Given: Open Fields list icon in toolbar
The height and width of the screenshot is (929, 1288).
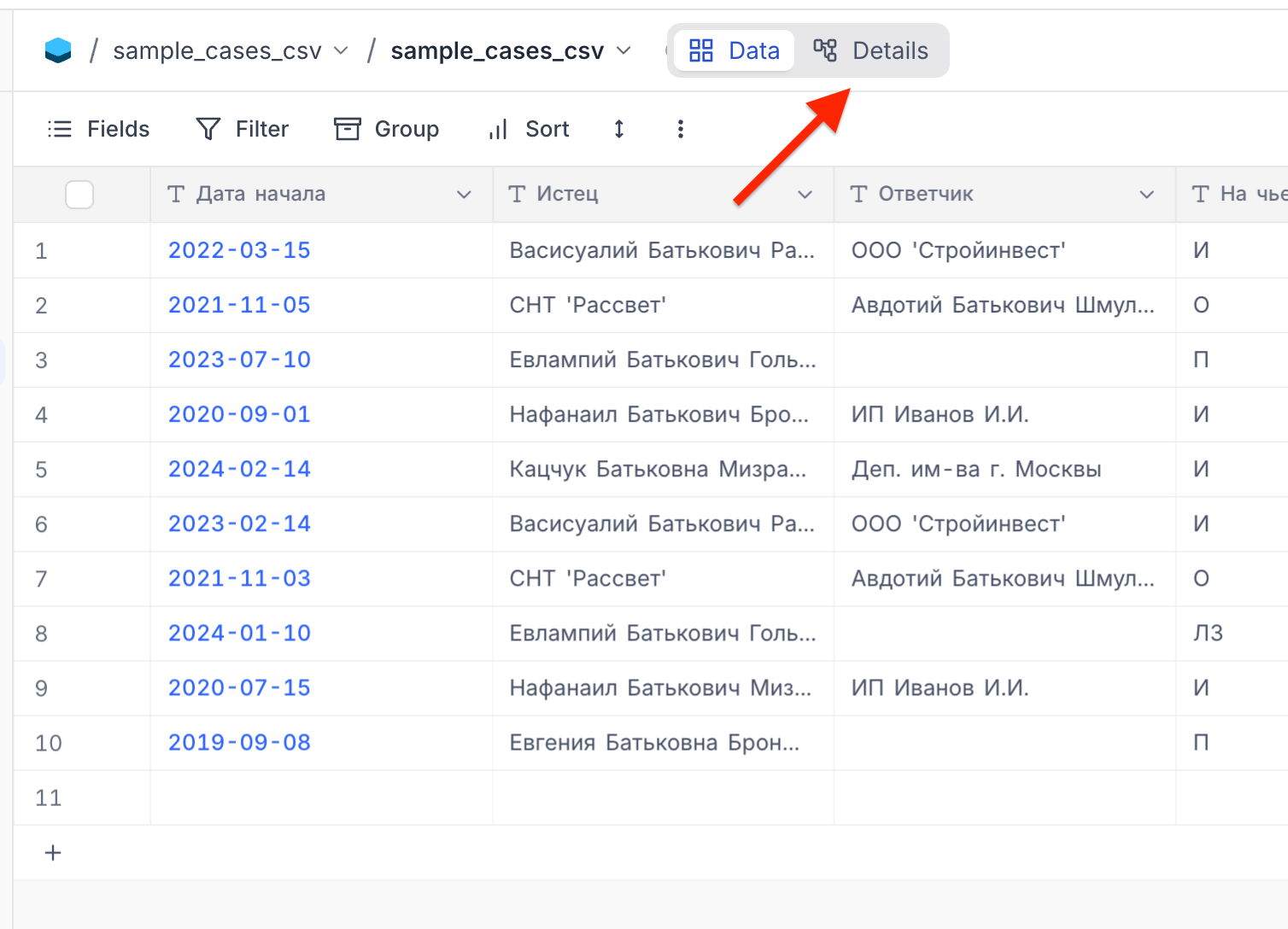Looking at the screenshot, I should [60, 129].
